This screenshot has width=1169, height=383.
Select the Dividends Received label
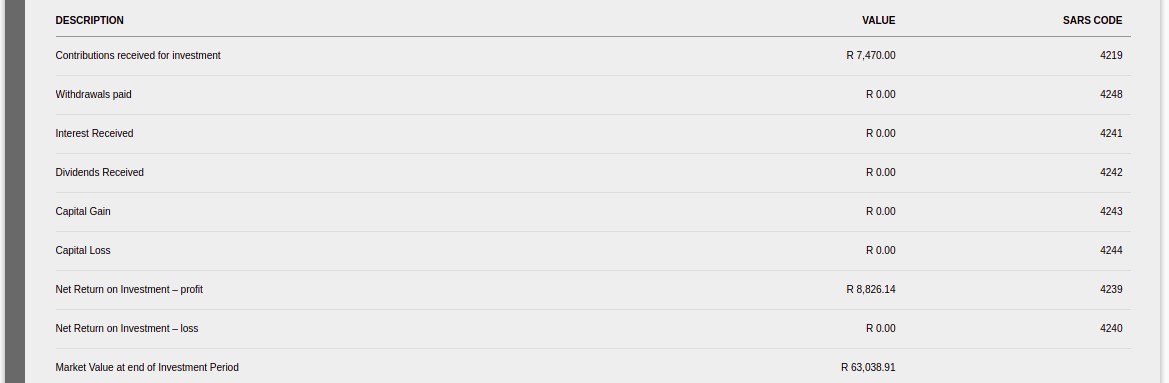(99, 172)
